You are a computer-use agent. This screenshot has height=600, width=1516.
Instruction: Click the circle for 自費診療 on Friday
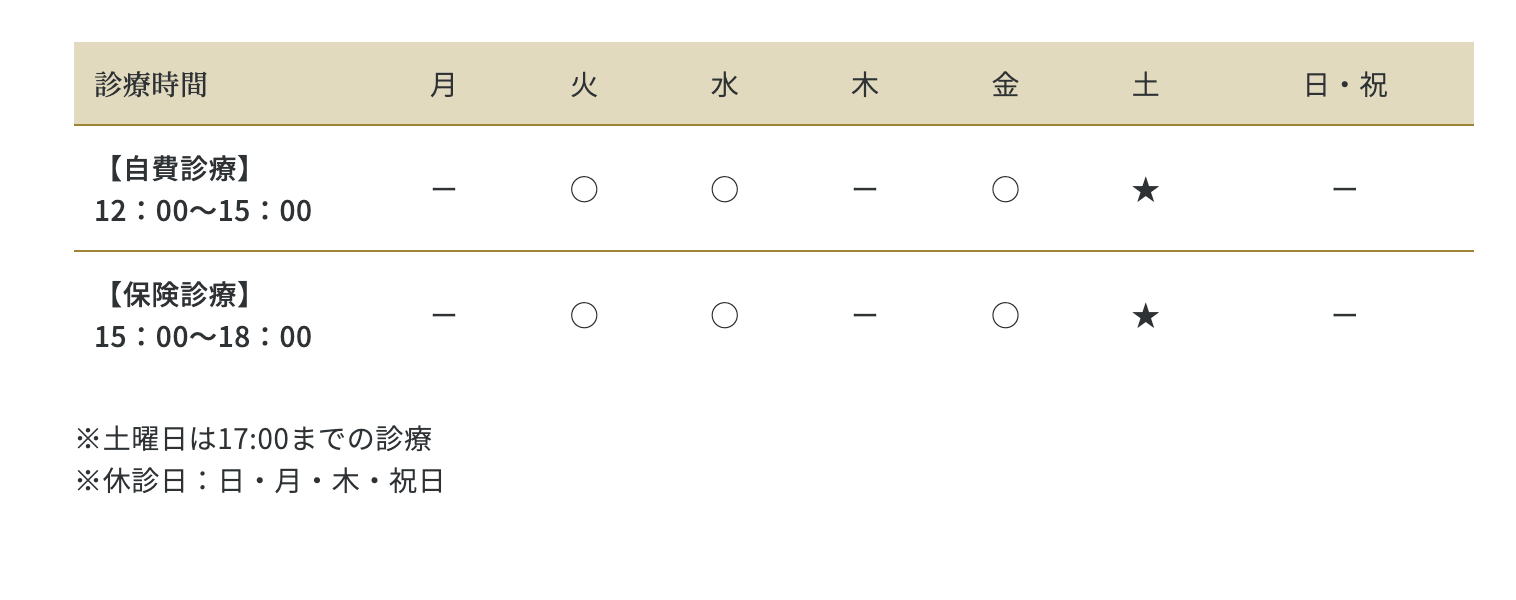[1005, 189]
